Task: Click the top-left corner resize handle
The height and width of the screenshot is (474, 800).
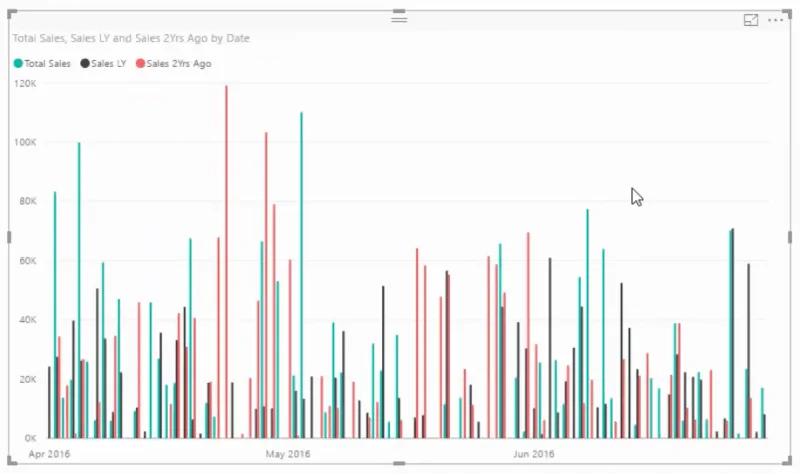Action: point(12,14)
